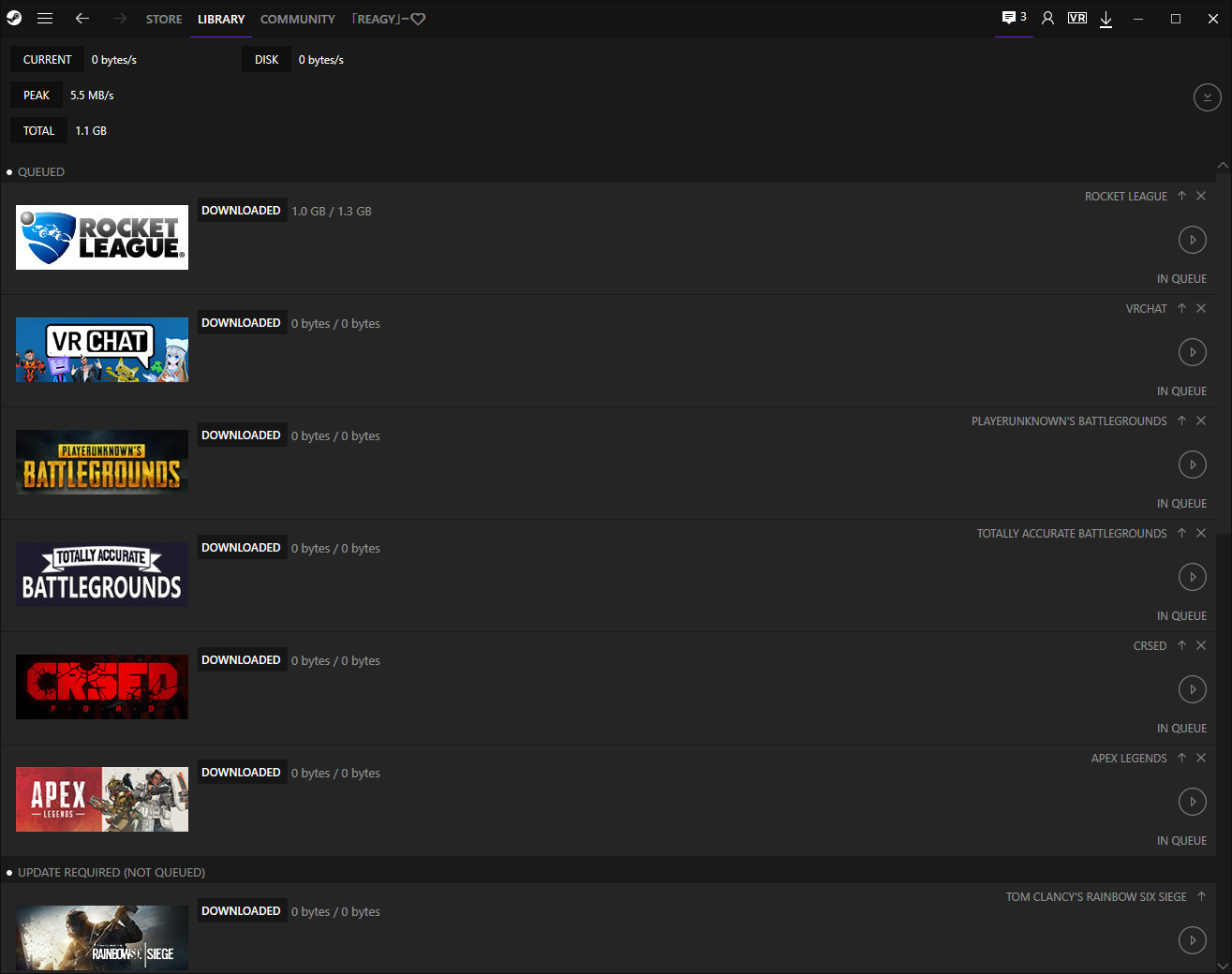Move Rocket League to top of queue

pos(1182,196)
